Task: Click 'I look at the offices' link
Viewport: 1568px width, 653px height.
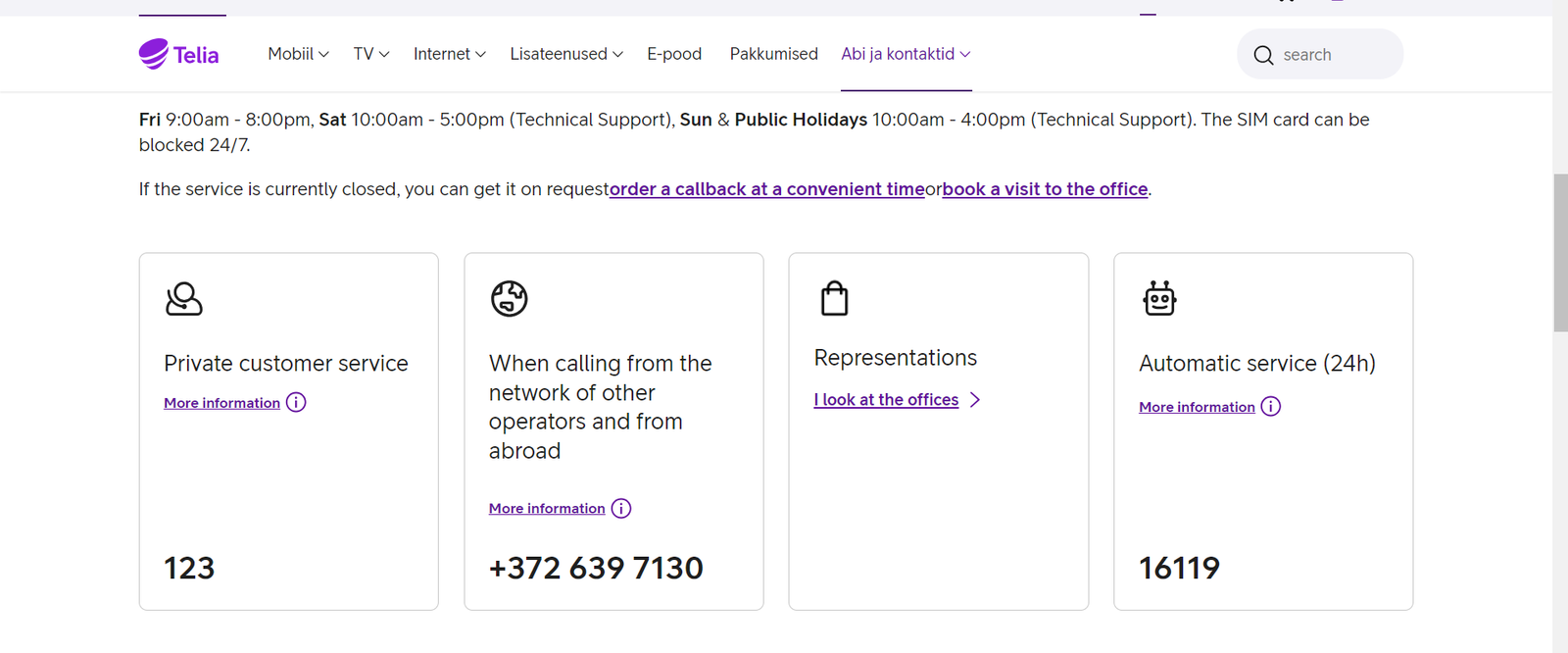Action: coord(886,399)
